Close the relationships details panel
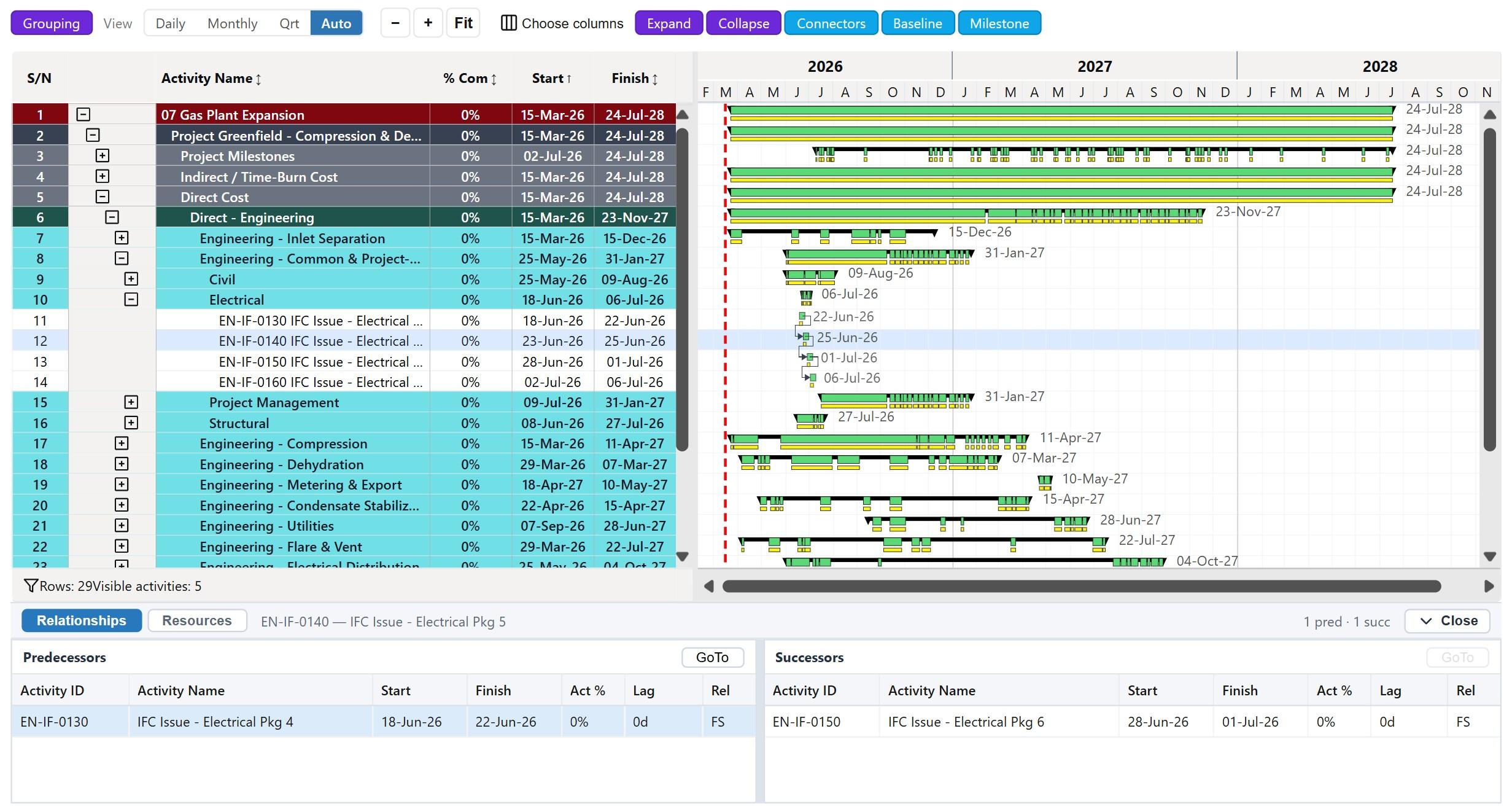1512x812 pixels. [1447, 621]
